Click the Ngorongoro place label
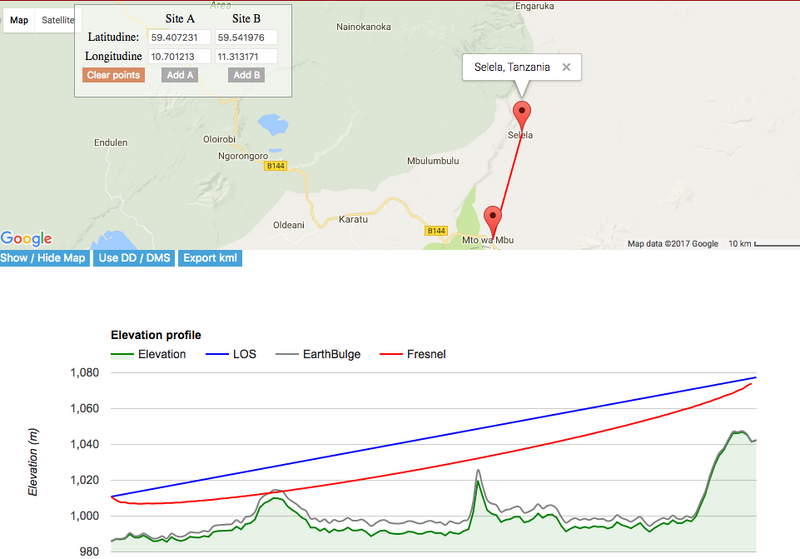The width and height of the screenshot is (800, 559). tap(243, 156)
